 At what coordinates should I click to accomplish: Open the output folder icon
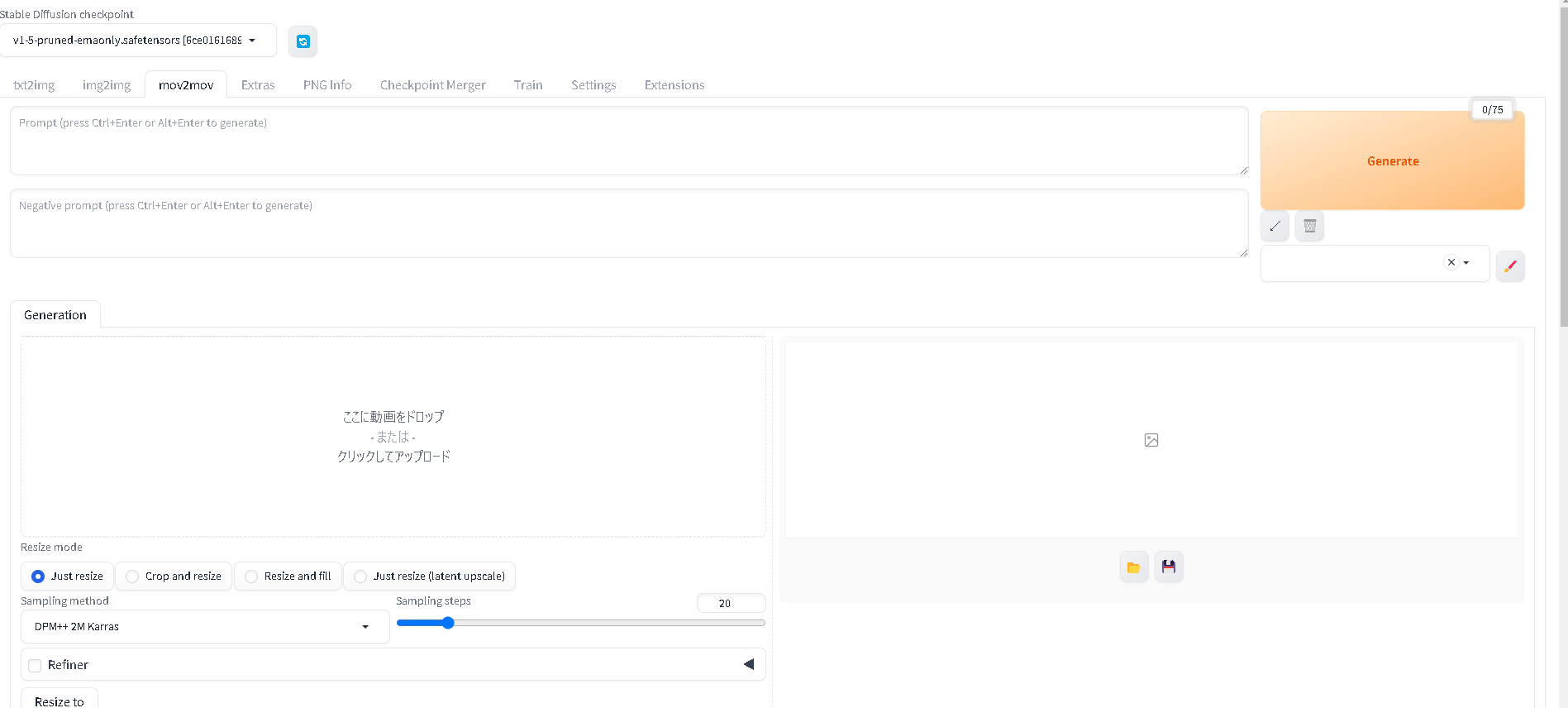pos(1134,567)
